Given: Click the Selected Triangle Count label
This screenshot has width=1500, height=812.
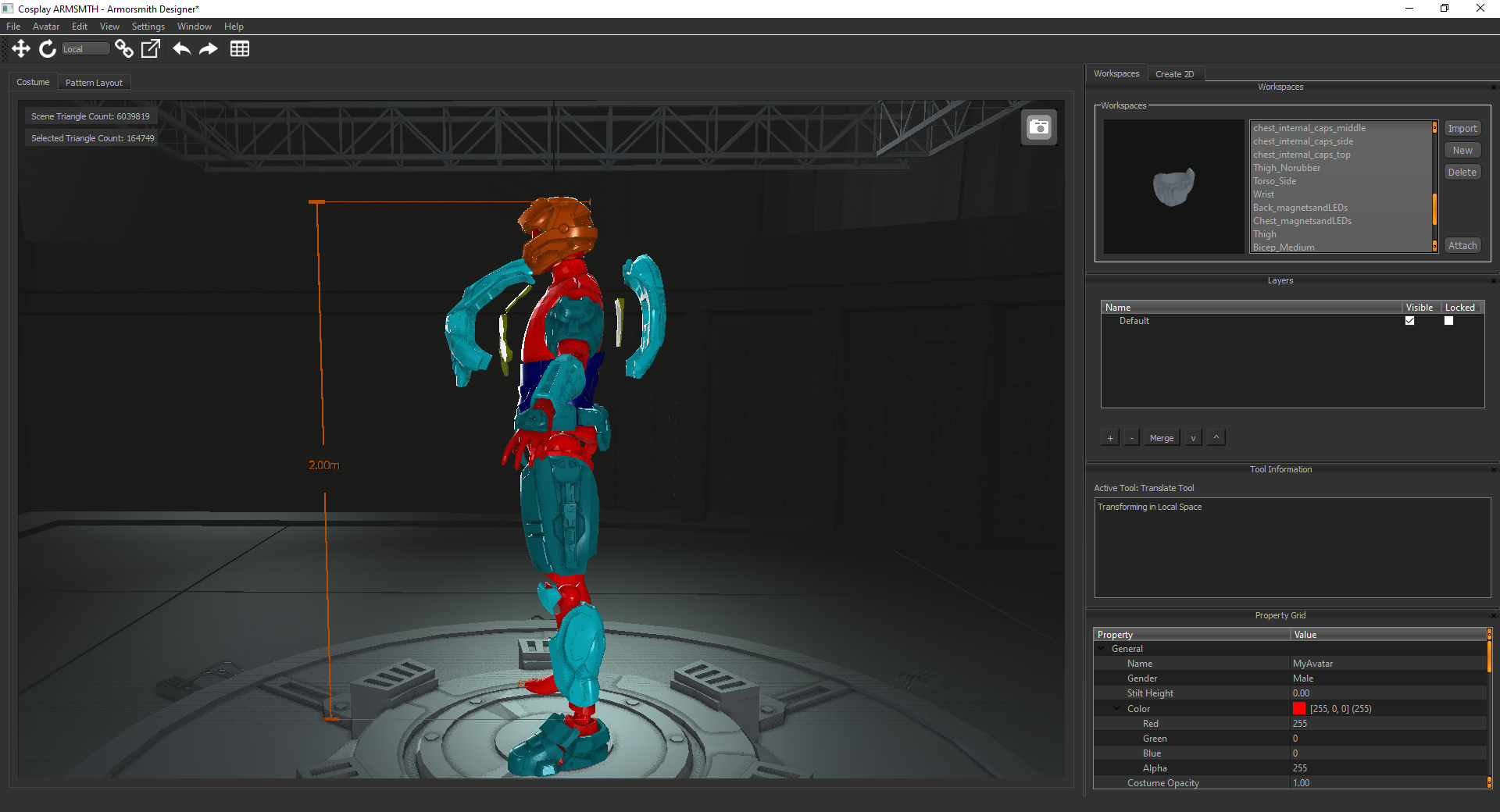Looking at the screenshot, I should tap(93, 138).
